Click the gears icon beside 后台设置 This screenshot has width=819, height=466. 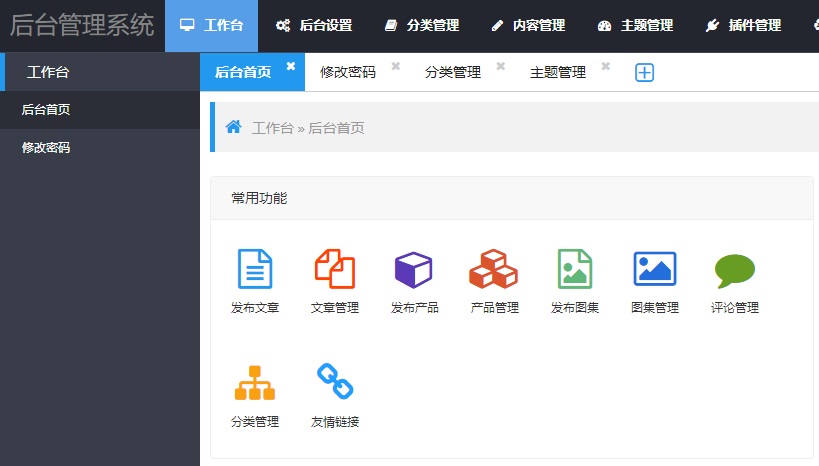tap(283, 25)
